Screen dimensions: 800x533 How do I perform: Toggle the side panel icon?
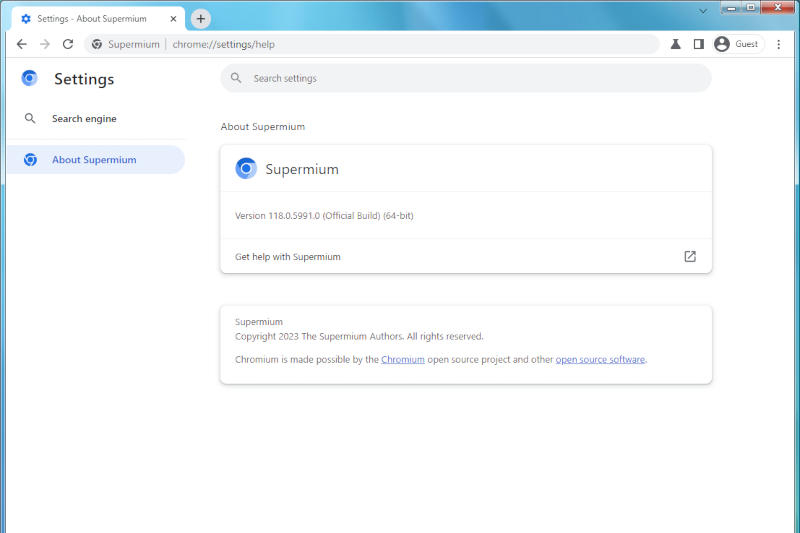point(699,44)
